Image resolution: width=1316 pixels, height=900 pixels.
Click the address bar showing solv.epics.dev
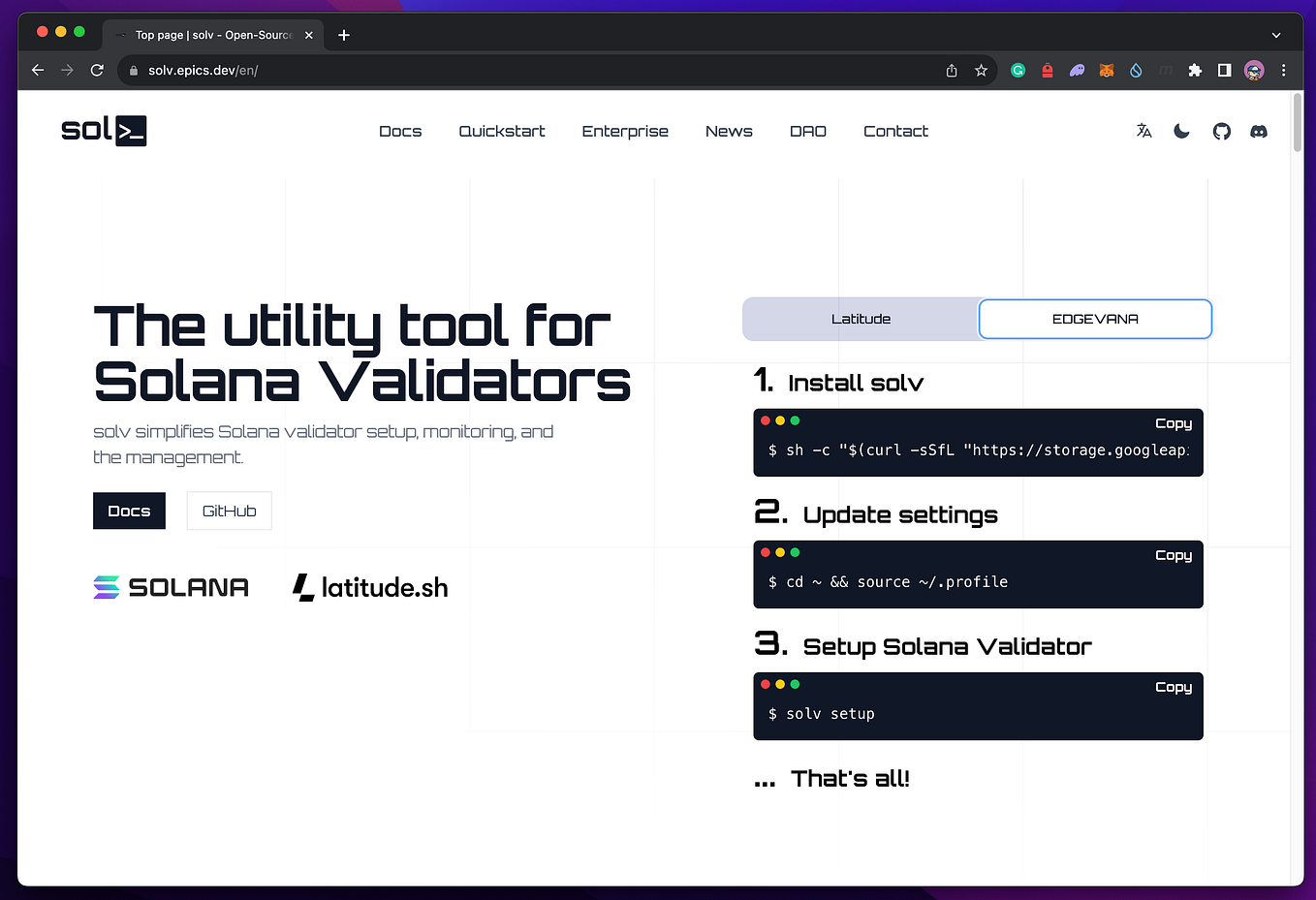pos(388,70)
